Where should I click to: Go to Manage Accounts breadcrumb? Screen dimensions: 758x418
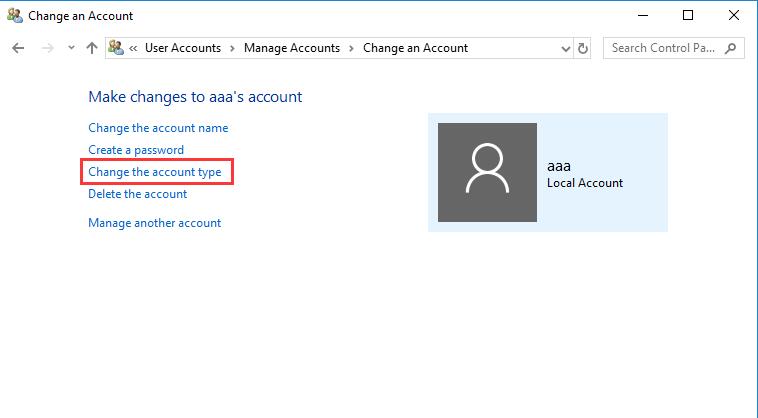click(x=292, y=48)
